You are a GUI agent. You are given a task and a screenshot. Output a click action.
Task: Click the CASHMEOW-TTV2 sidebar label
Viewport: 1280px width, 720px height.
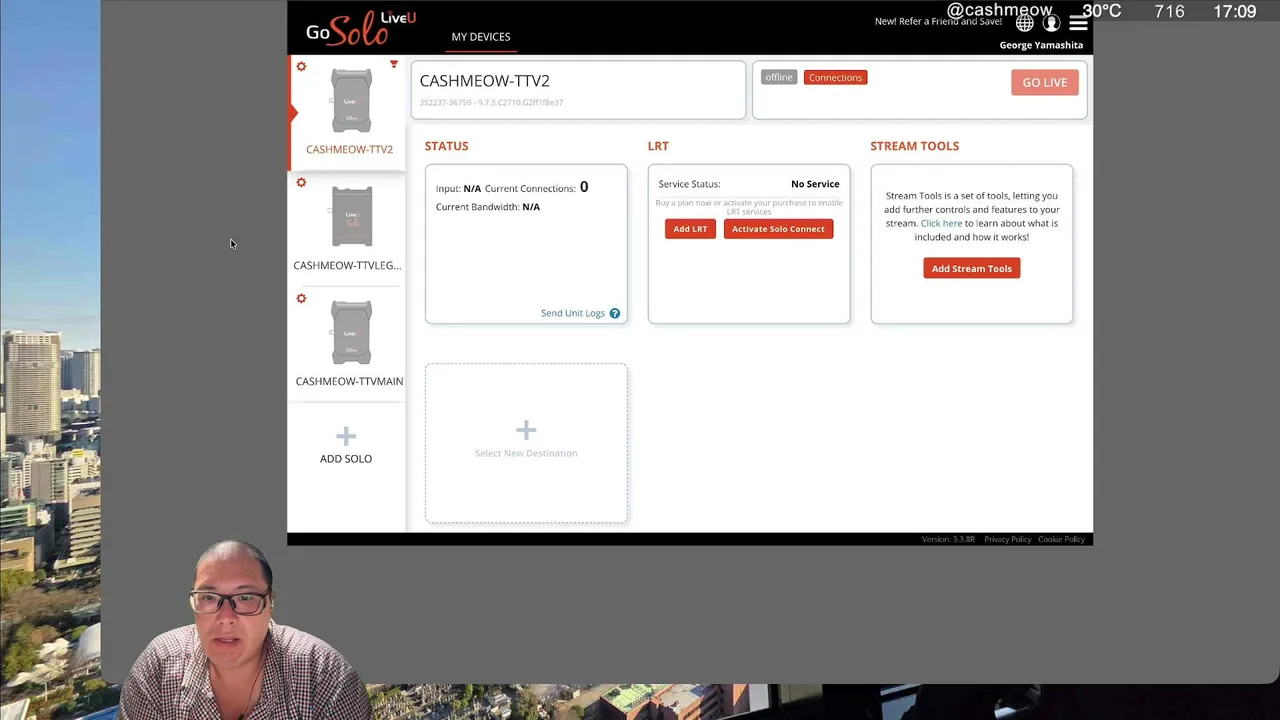(349, 149)
